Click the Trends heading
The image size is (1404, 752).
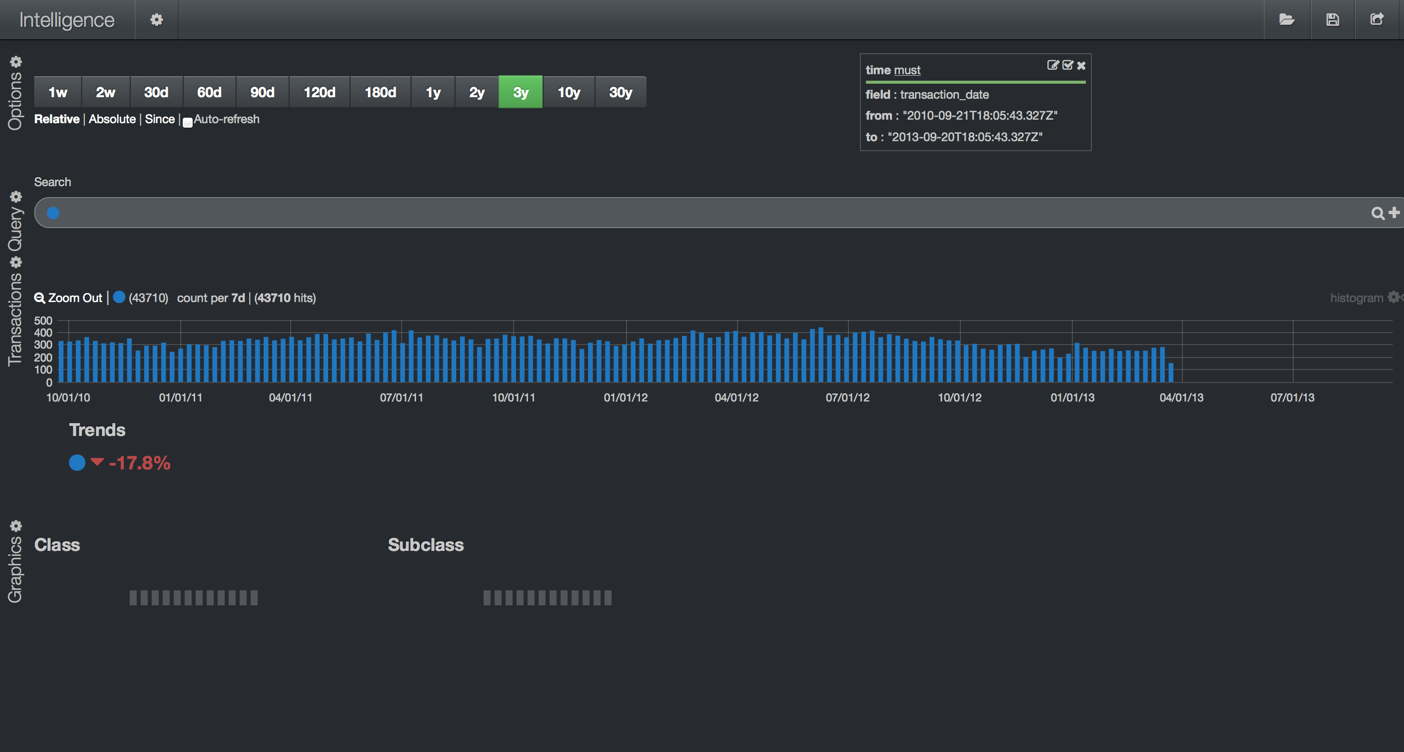[97, 430]
